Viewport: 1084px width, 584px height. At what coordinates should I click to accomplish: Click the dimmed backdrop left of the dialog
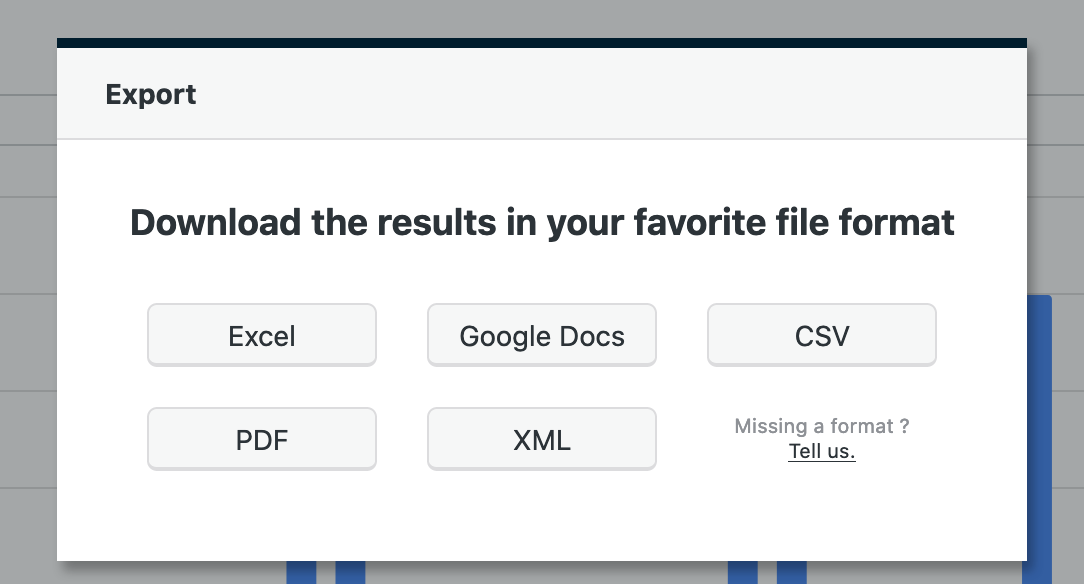coord(28,300)
